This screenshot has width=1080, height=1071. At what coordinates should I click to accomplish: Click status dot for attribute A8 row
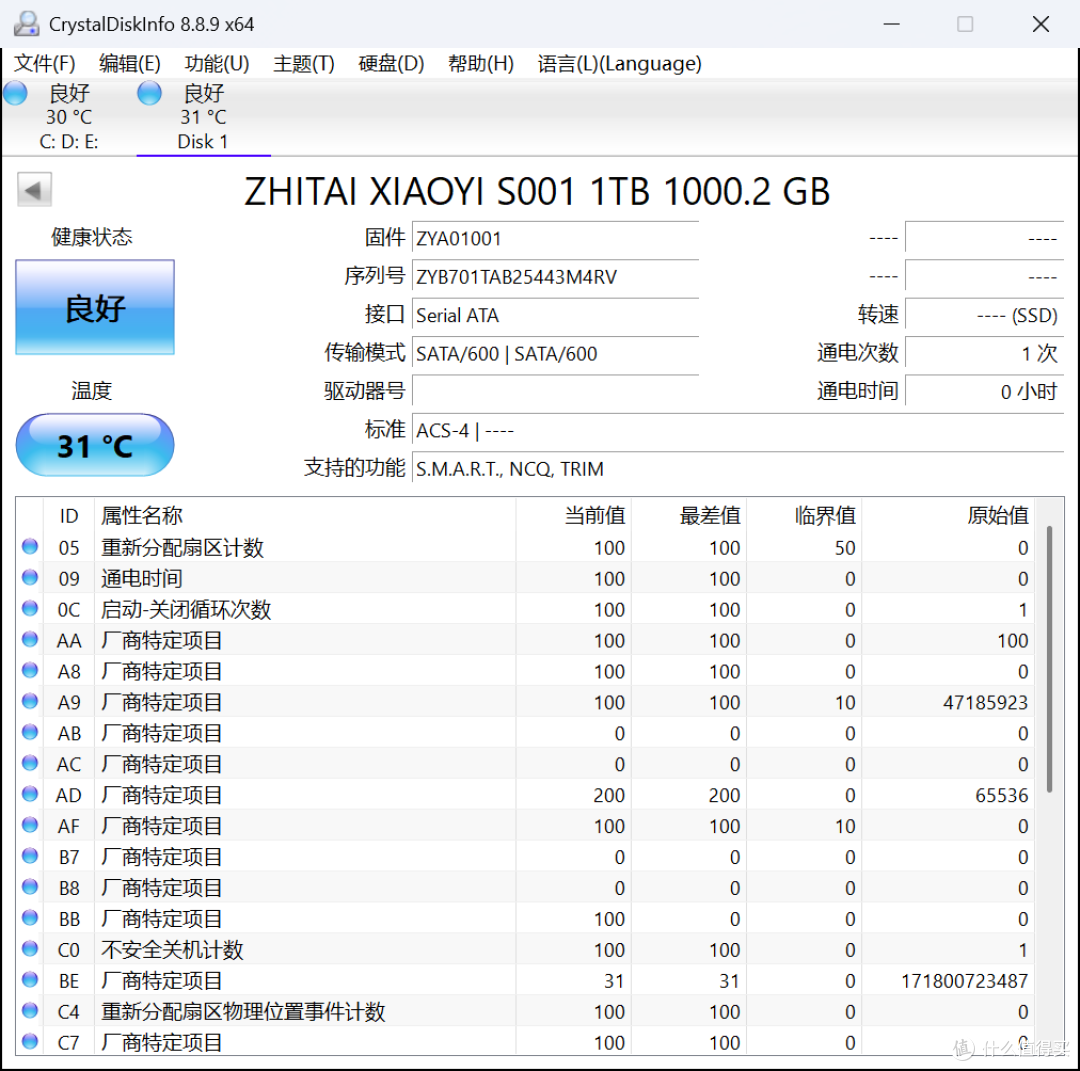(x=30, y=670)
